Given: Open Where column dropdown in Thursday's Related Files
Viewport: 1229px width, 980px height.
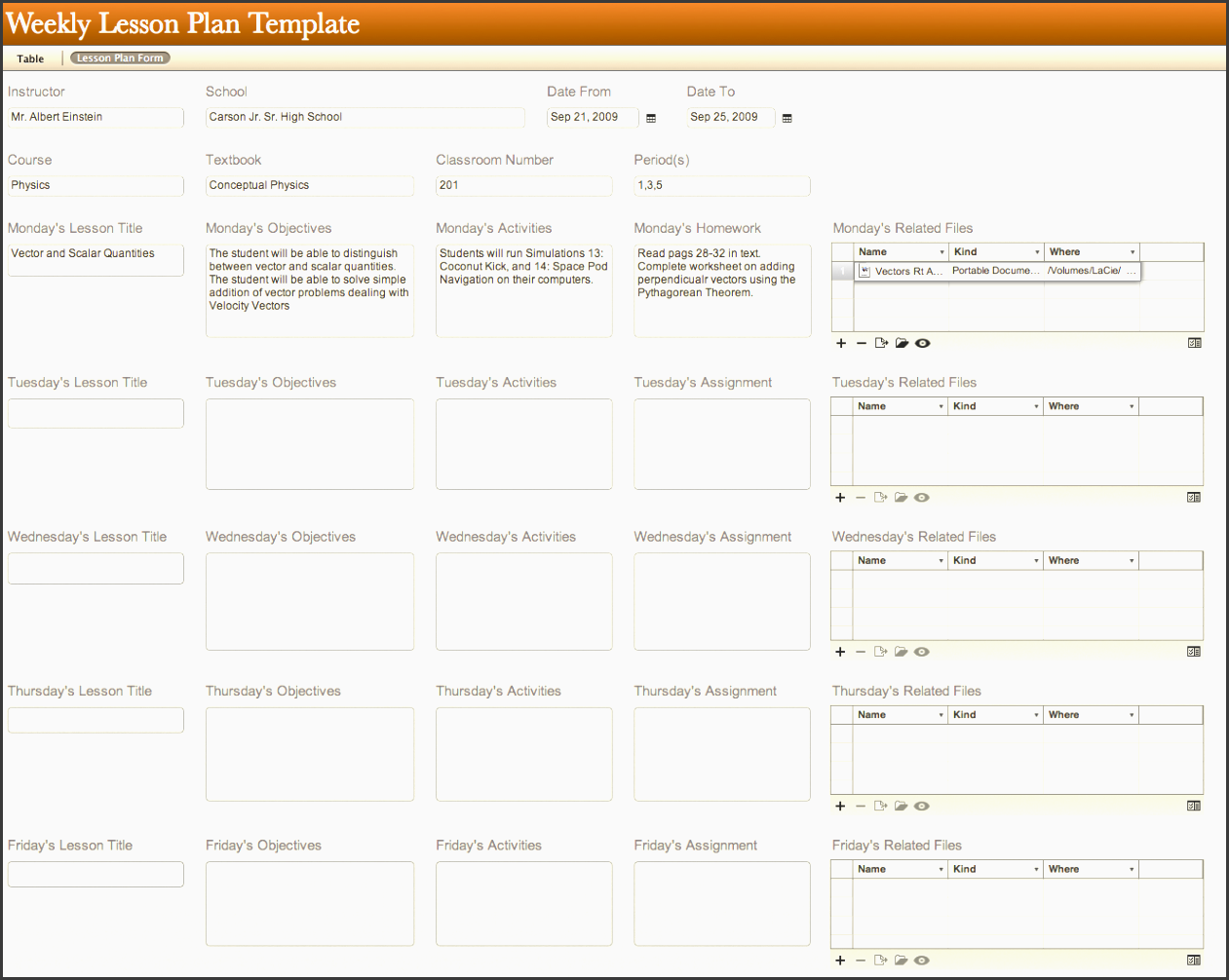Looking at the screenshot, I should click(1132, 715).
